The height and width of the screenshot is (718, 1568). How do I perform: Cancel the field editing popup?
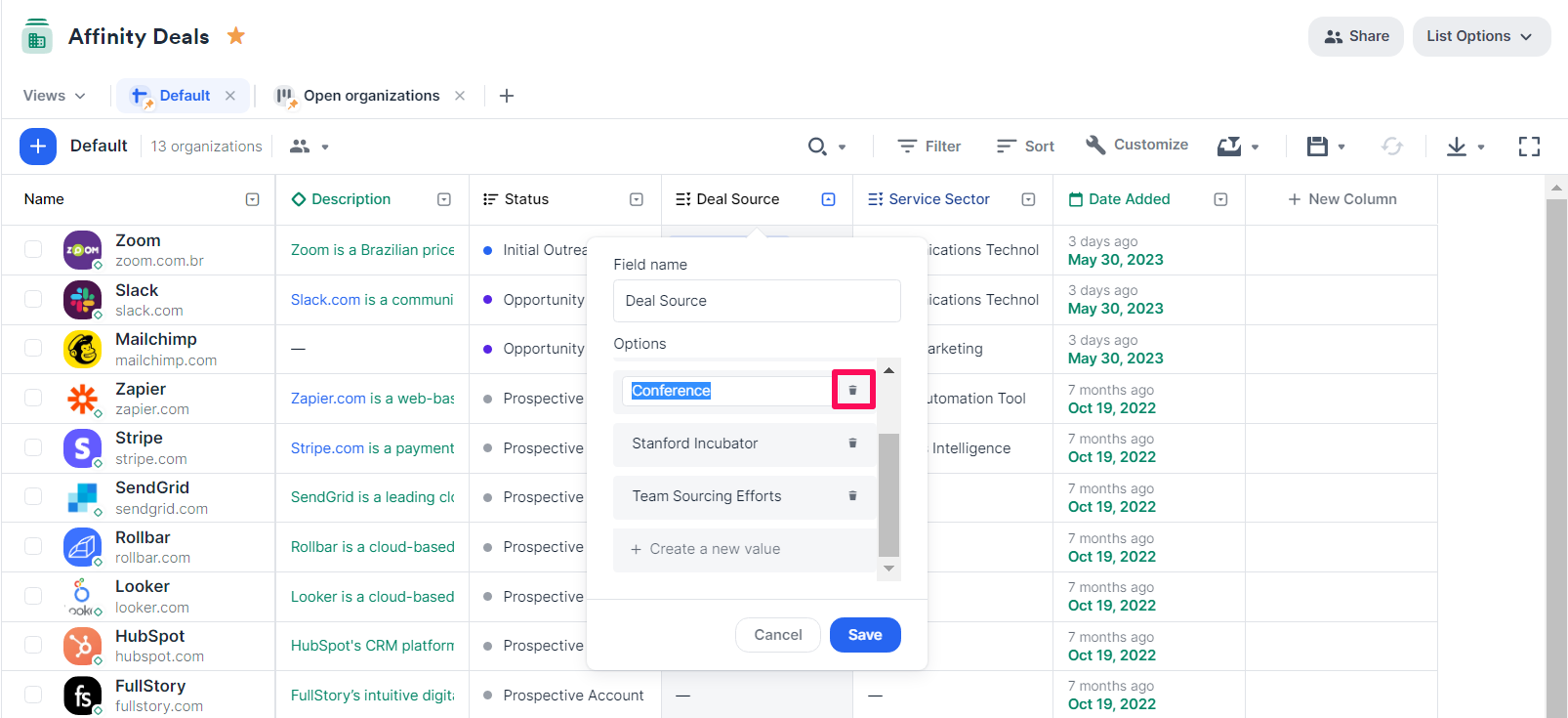[x=777, y=635]
